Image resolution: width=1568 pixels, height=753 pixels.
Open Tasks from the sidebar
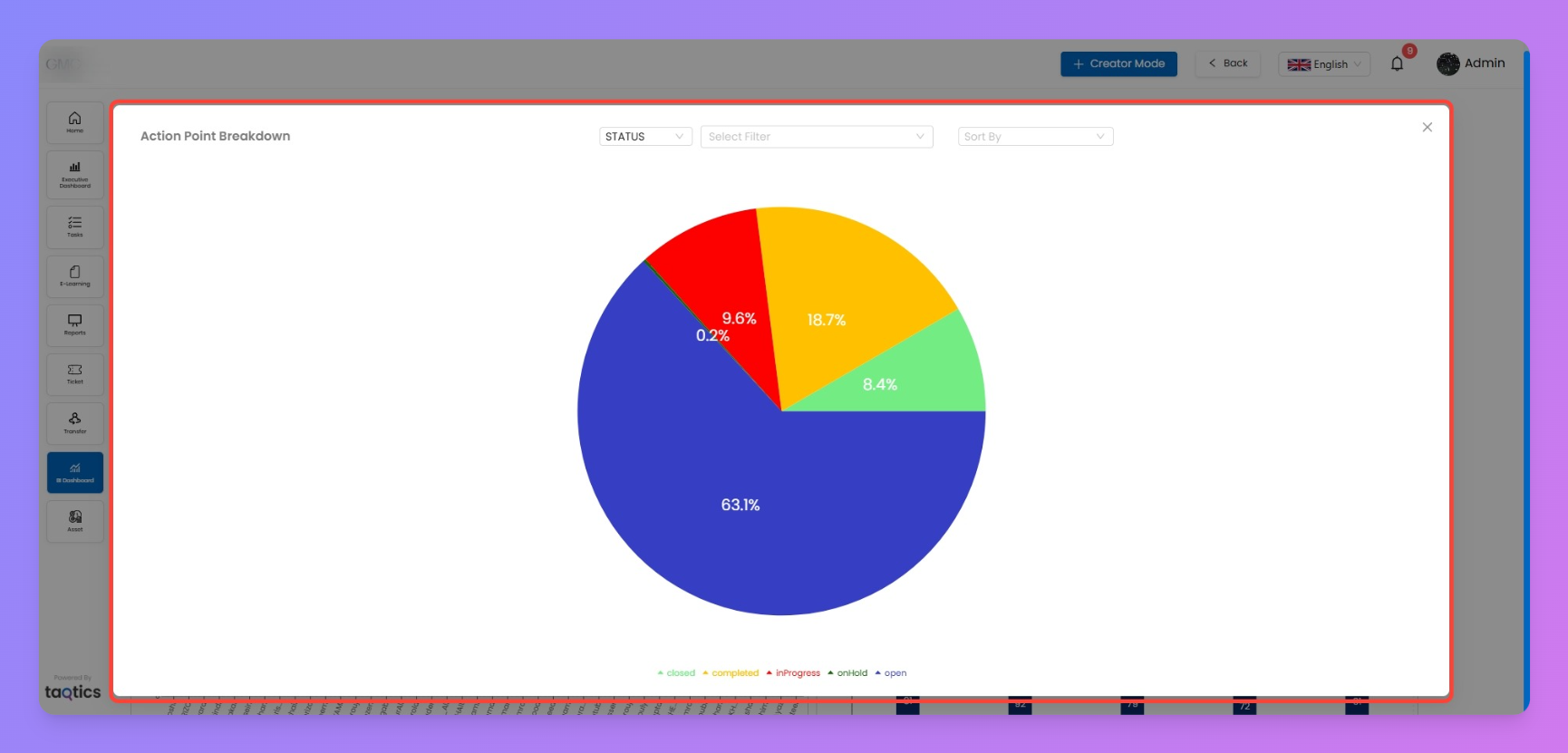tap(75, 227)
